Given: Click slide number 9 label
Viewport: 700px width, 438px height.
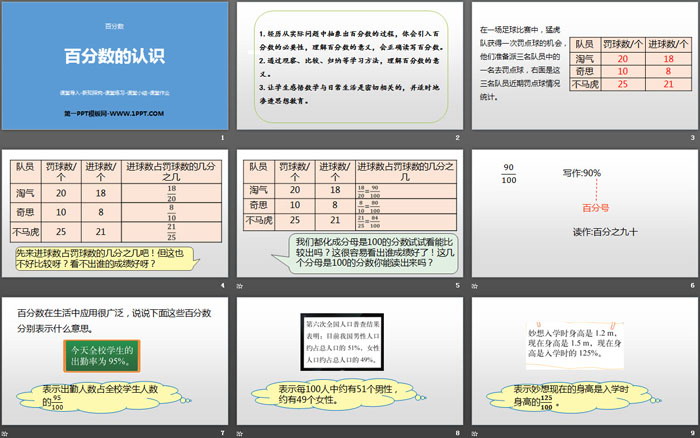Looking at the screenshot, I should [x=692, y=433].
